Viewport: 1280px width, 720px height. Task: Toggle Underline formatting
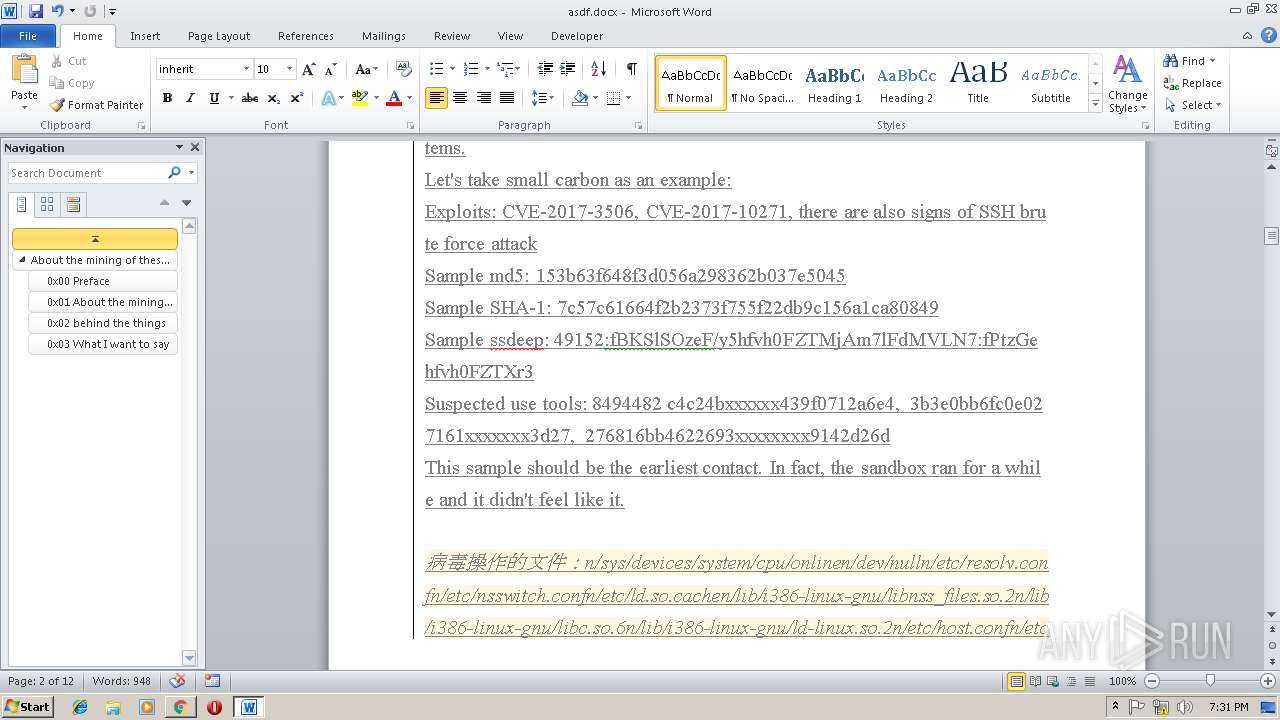pos(213,98)
